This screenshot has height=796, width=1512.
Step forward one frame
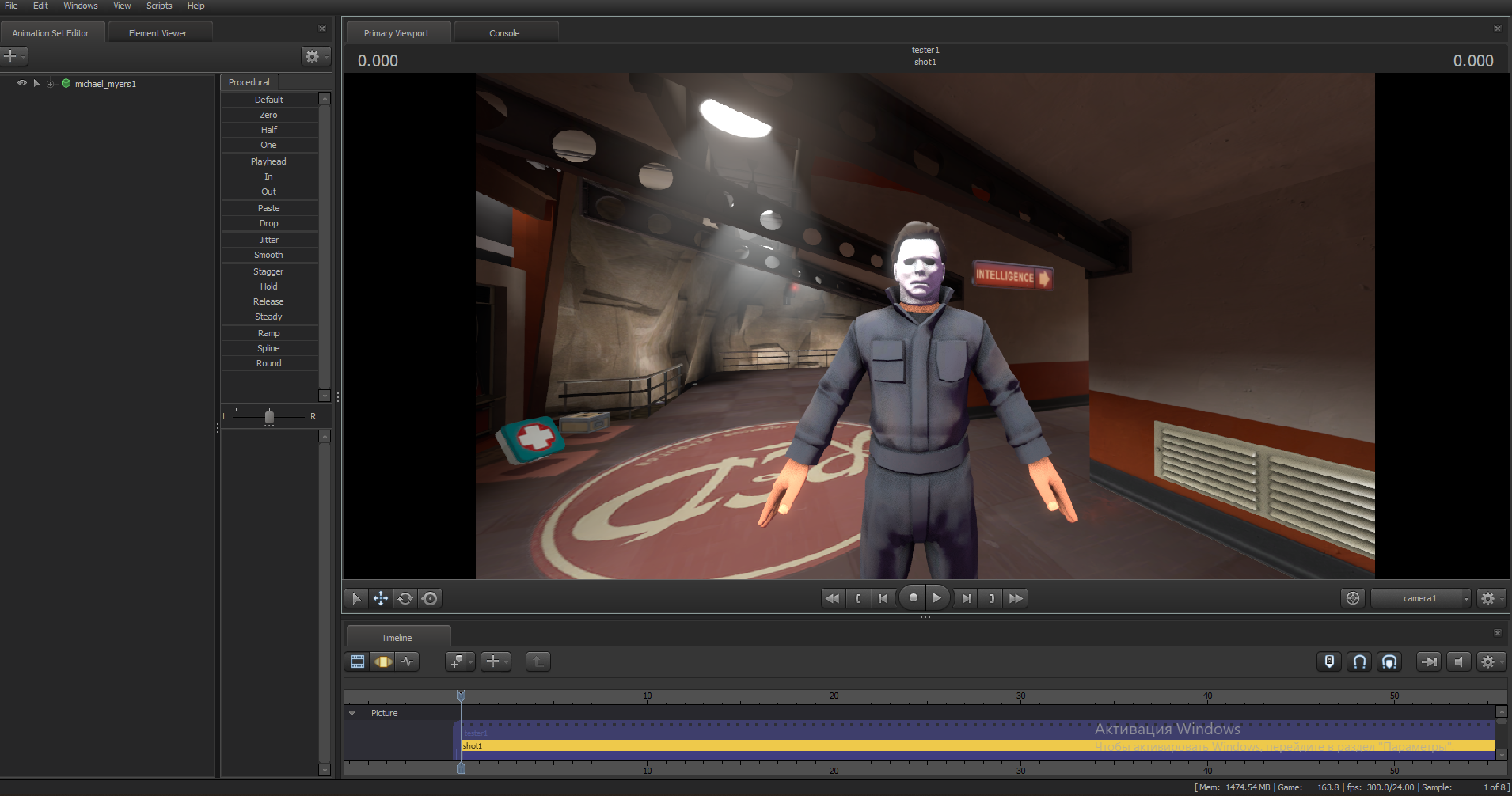coord(966,598)
